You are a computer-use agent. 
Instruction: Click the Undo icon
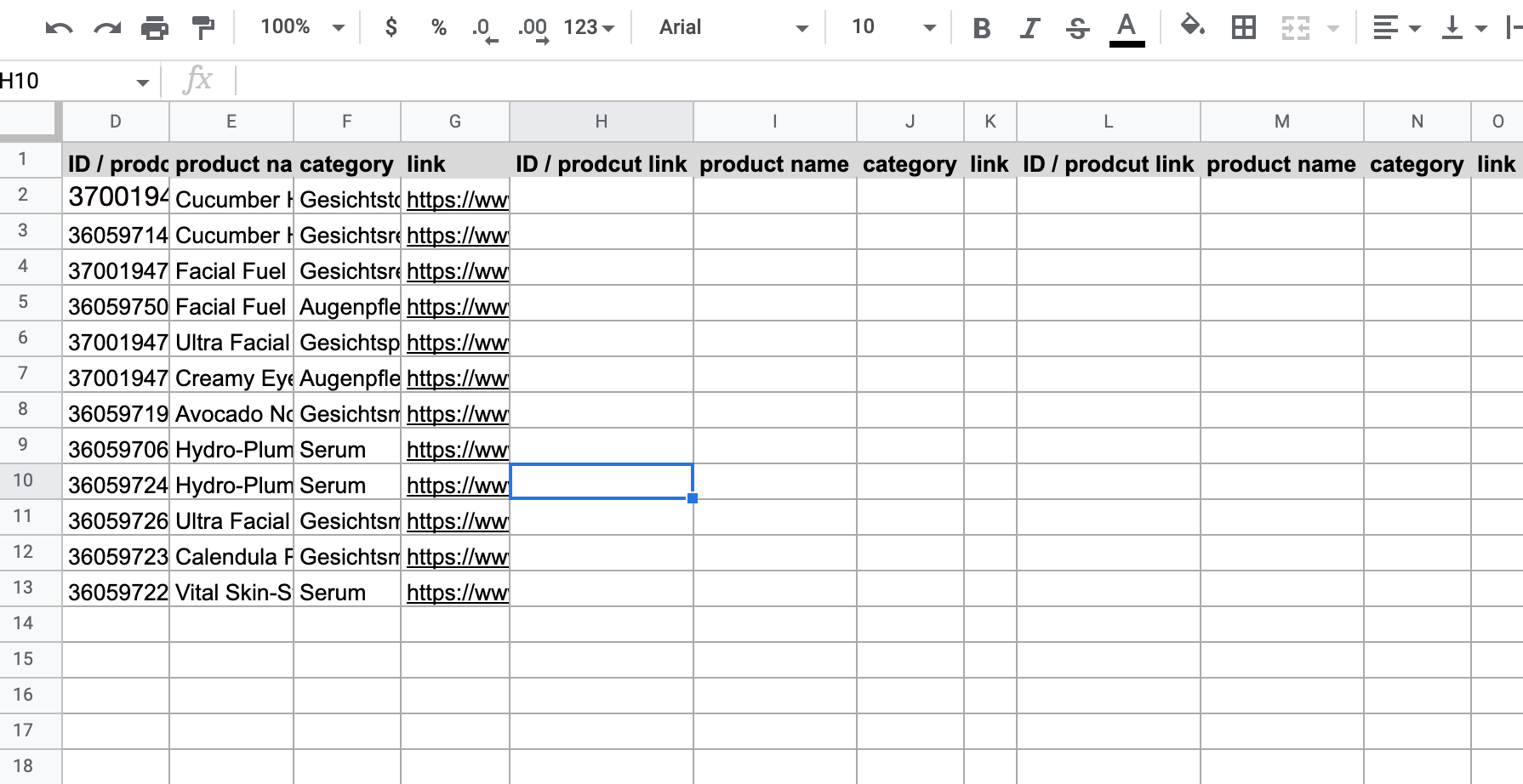click(x=59, y=28)
